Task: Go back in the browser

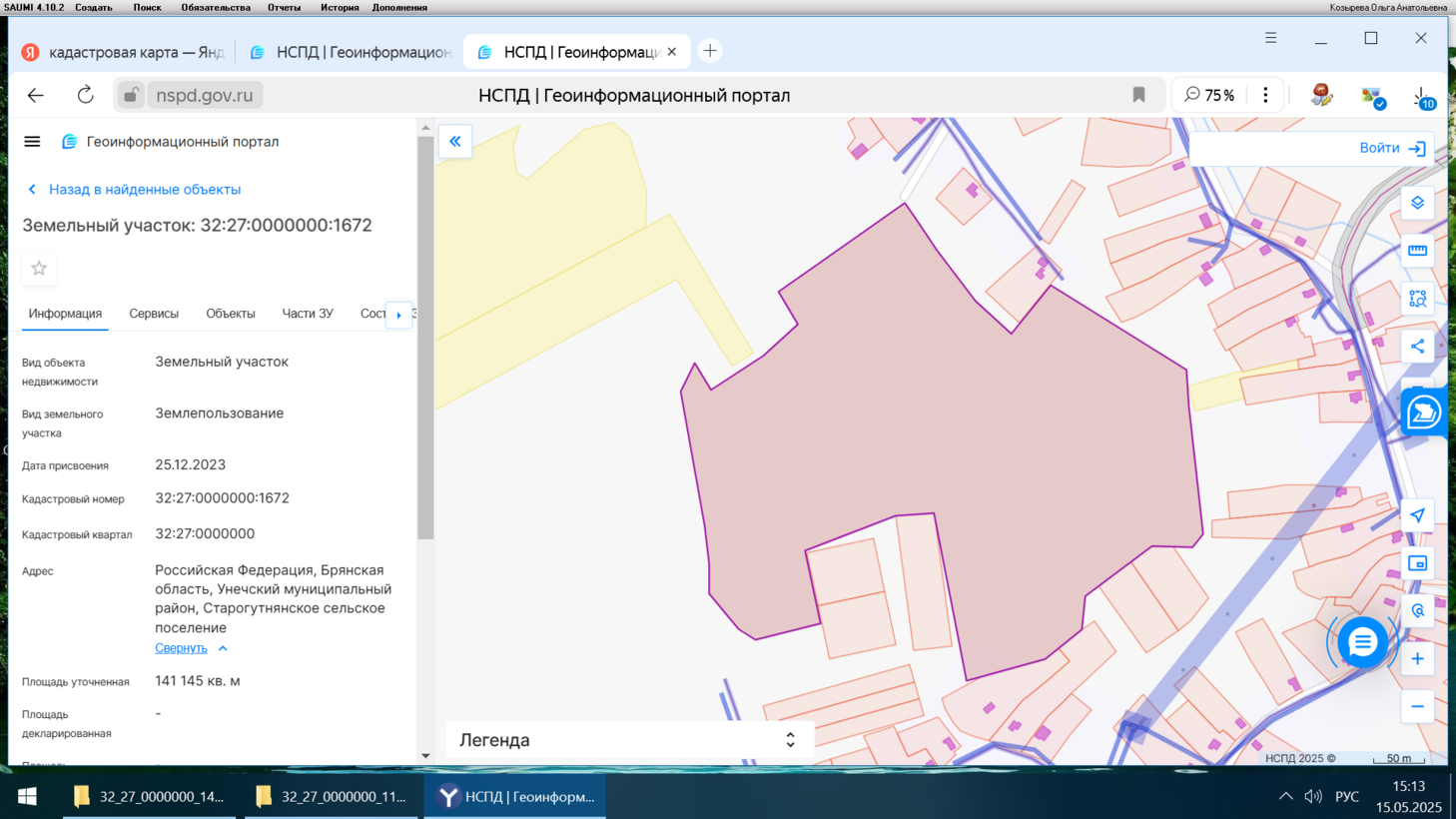Action: 36,95
